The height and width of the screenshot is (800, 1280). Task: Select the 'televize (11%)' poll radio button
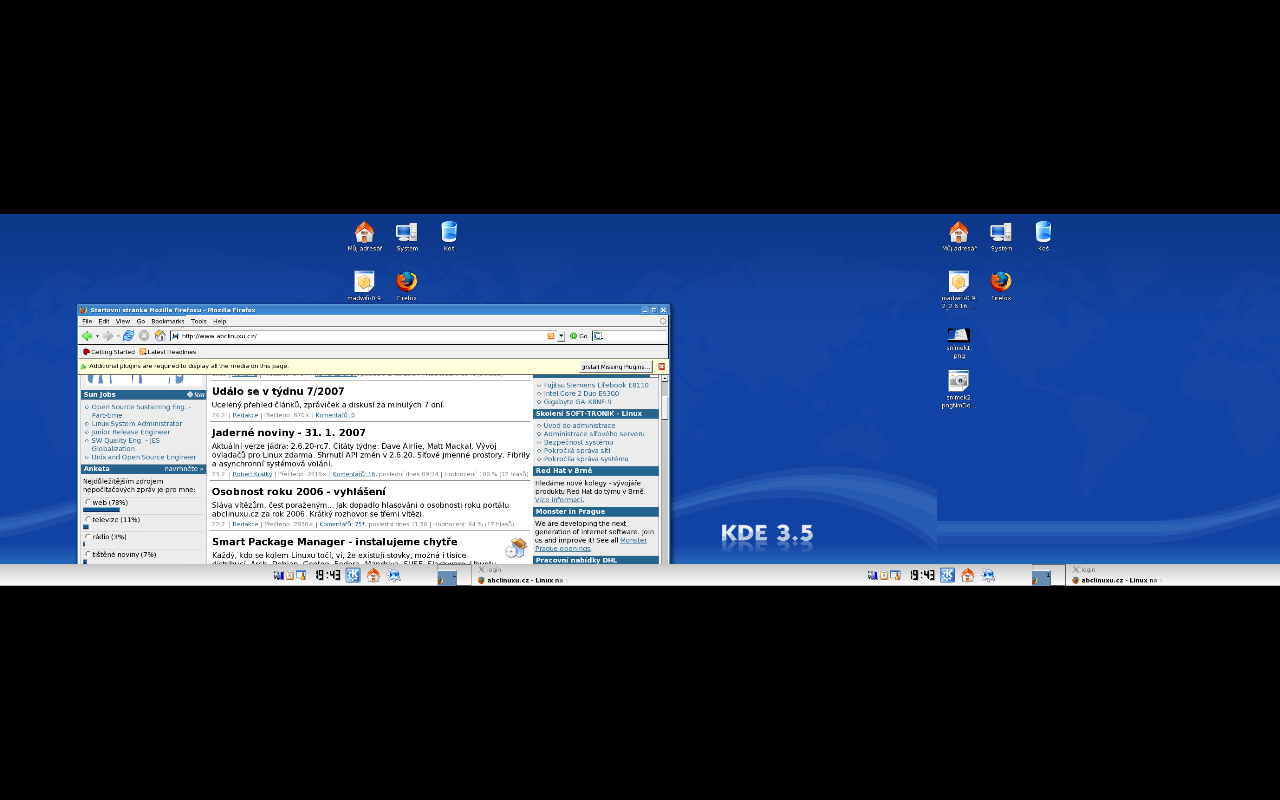coord(87,519)
